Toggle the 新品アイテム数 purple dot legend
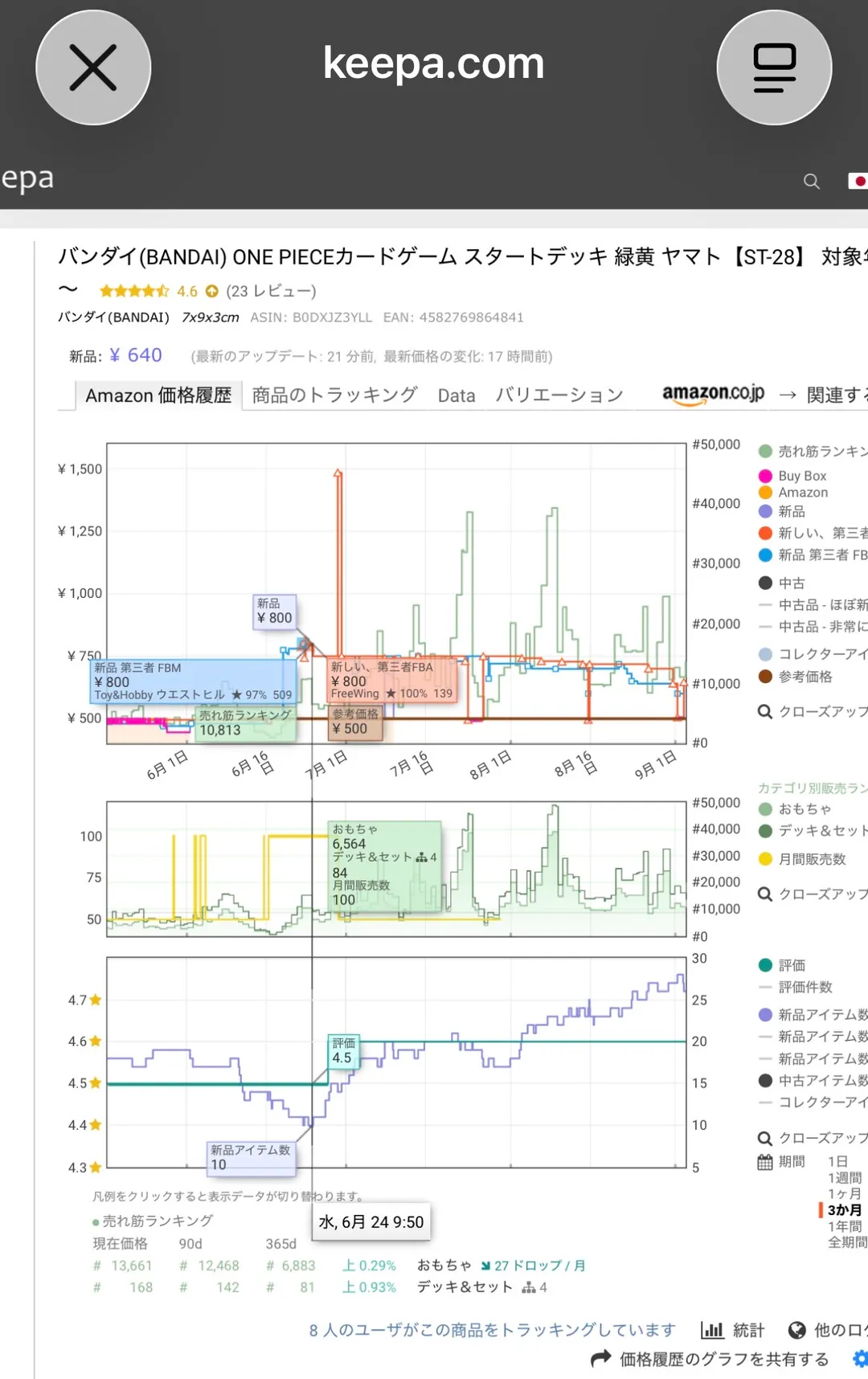 813,1015
